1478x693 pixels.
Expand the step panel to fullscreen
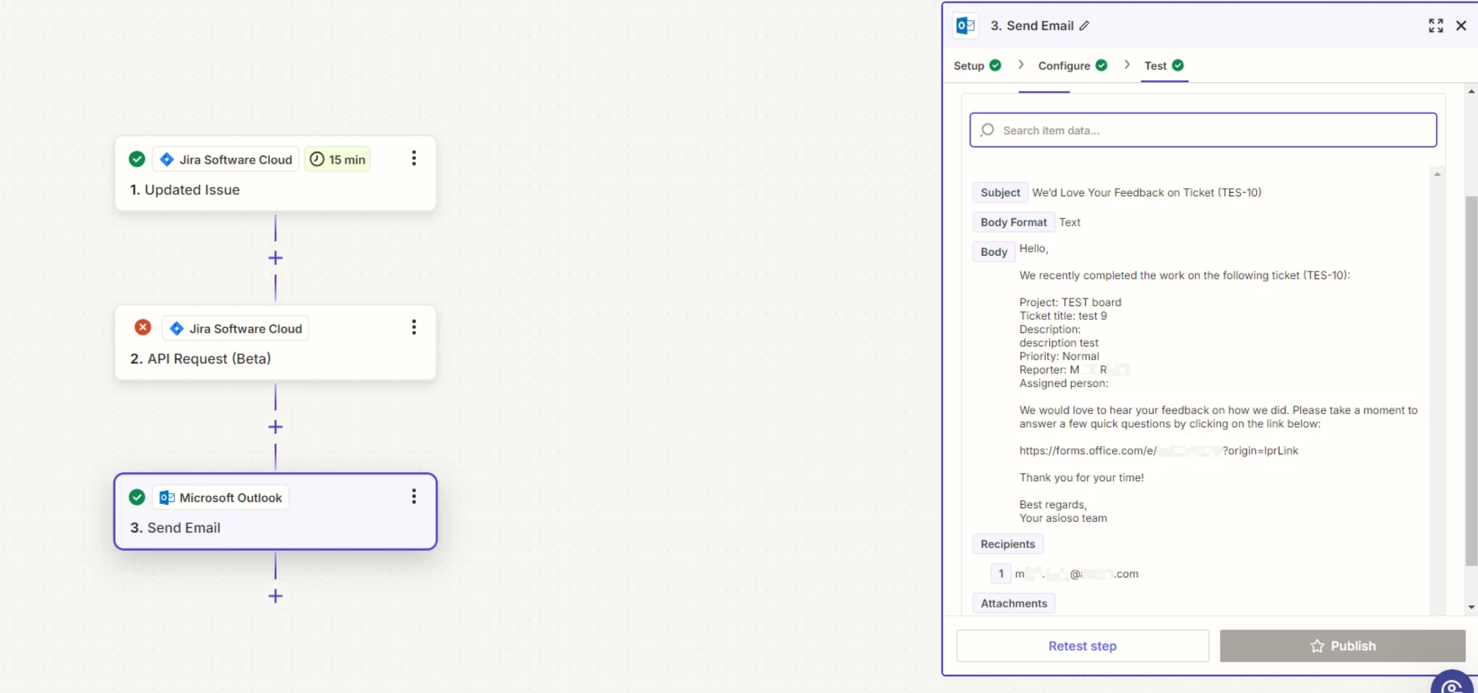(x=1435, y=26)
